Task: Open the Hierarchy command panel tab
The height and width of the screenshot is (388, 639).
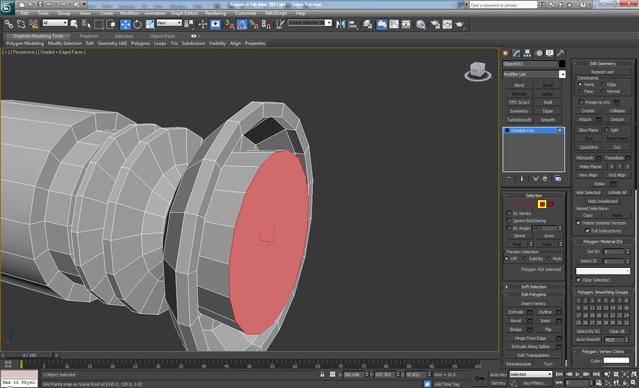Action: [x=528, y=53]
